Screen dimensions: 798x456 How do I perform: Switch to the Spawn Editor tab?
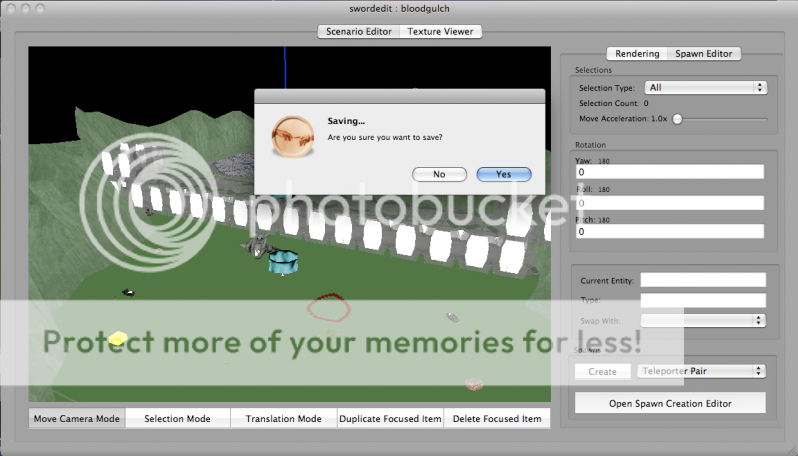[x=703, y=53]
